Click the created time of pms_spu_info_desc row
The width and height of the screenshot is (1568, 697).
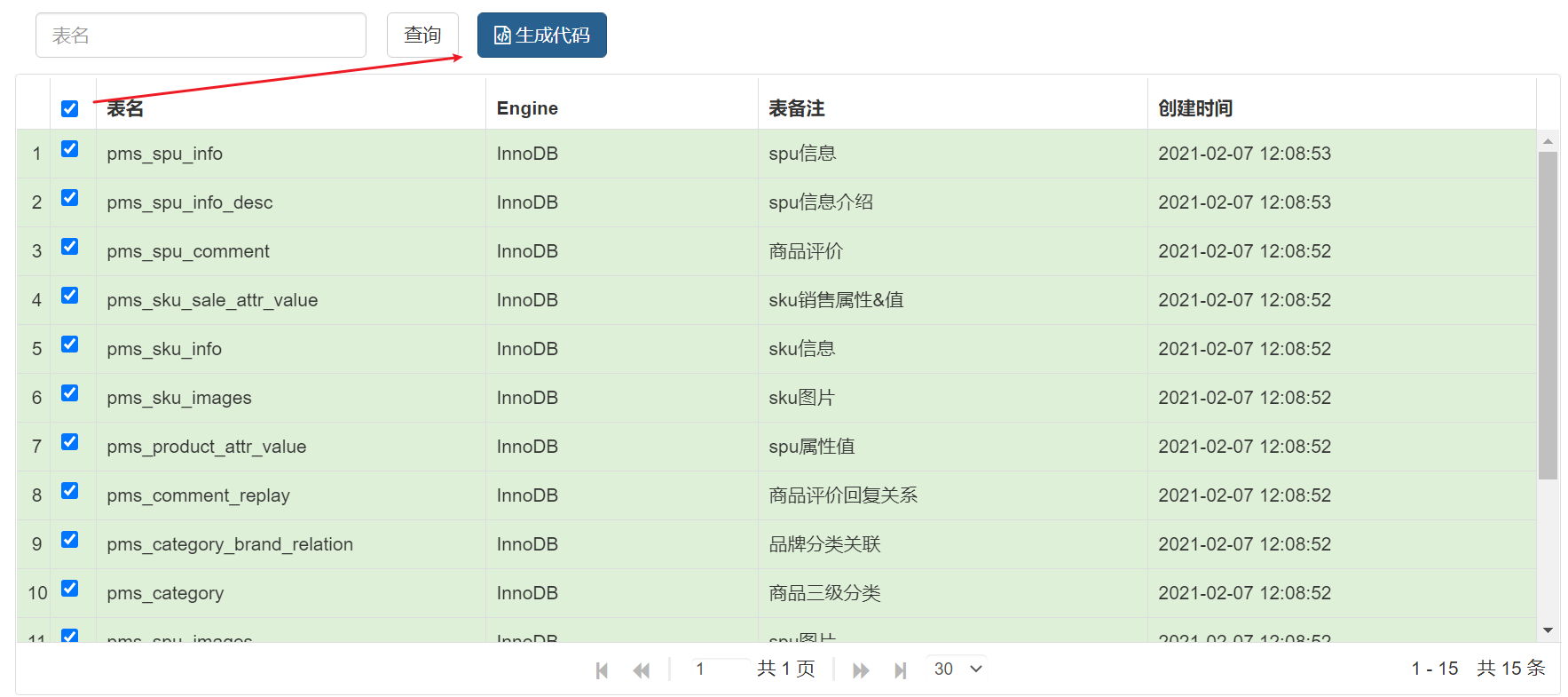(1343, 202)
